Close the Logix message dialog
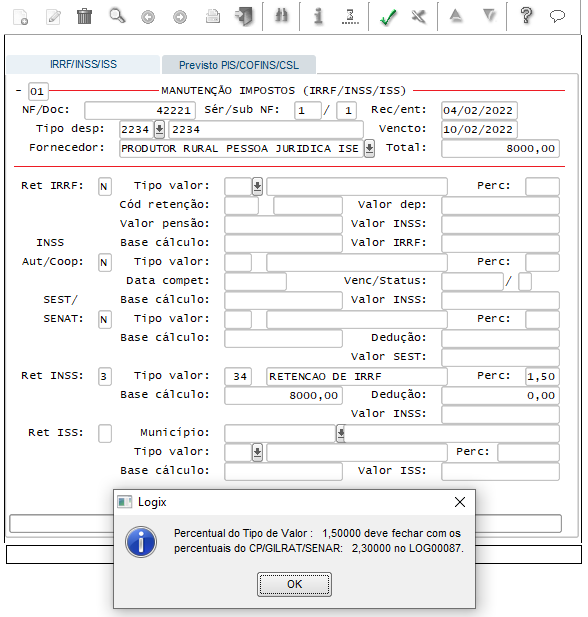This screenshot has height=617, width=588. coord(460,502)
